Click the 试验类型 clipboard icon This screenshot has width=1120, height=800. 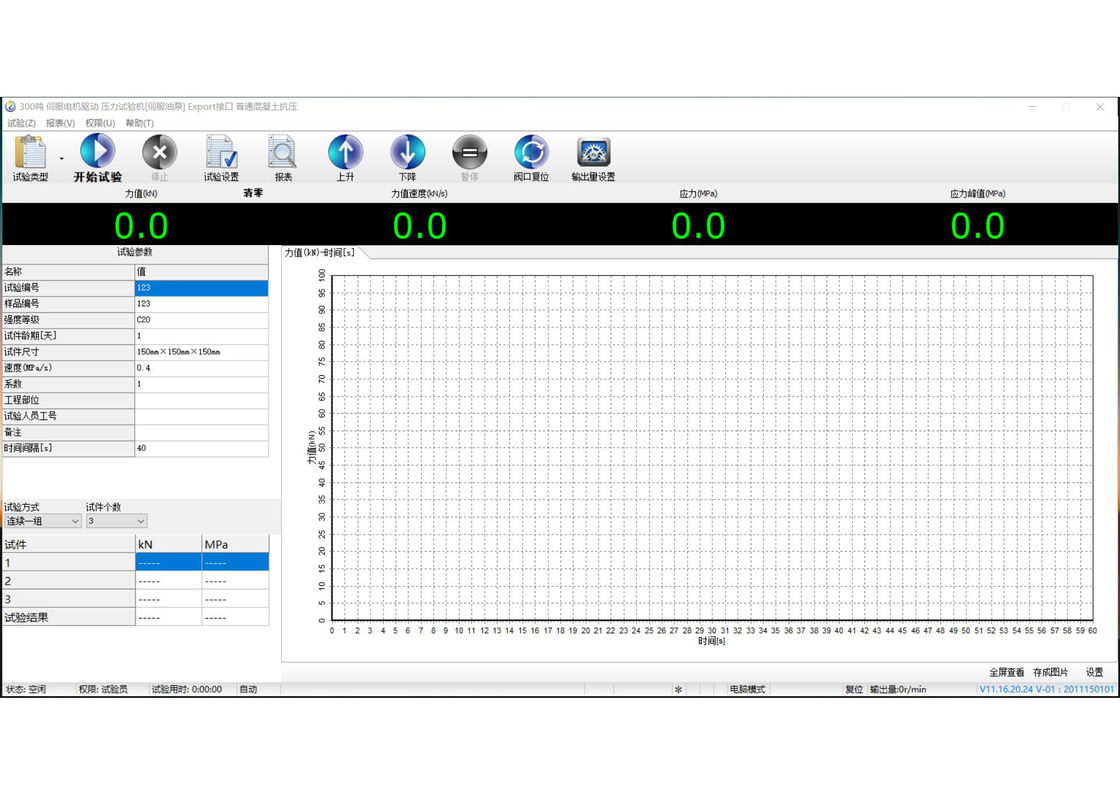tap(30, 153)
